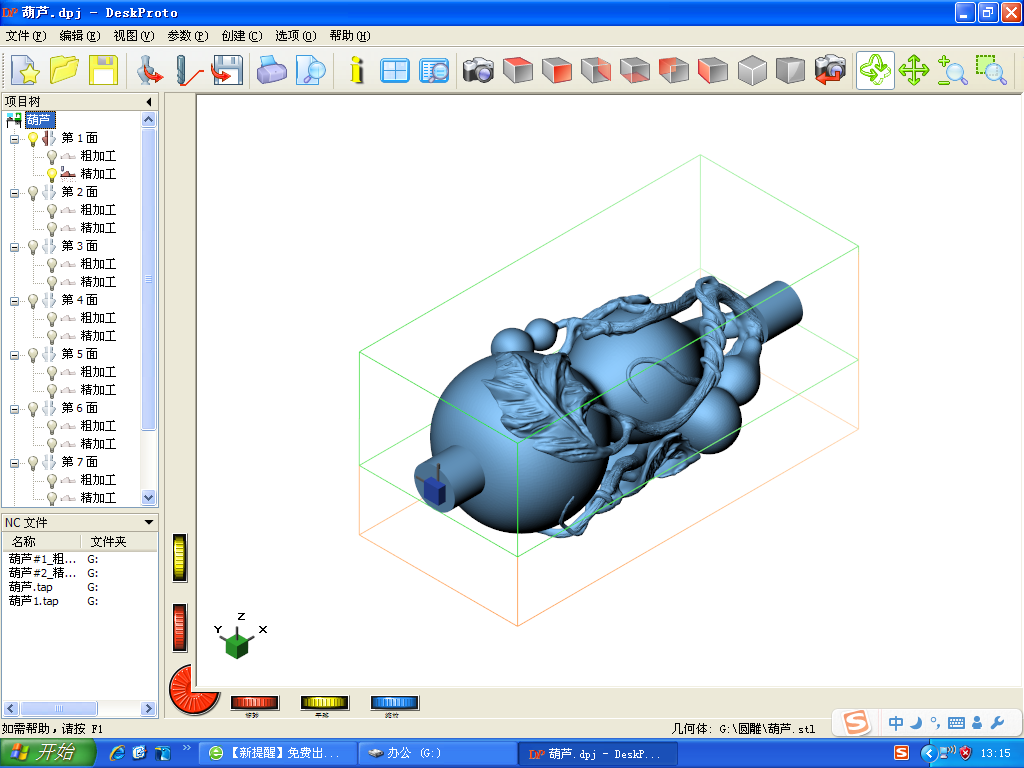
Task: Activate the green rotate view tool
Action: 875,70
